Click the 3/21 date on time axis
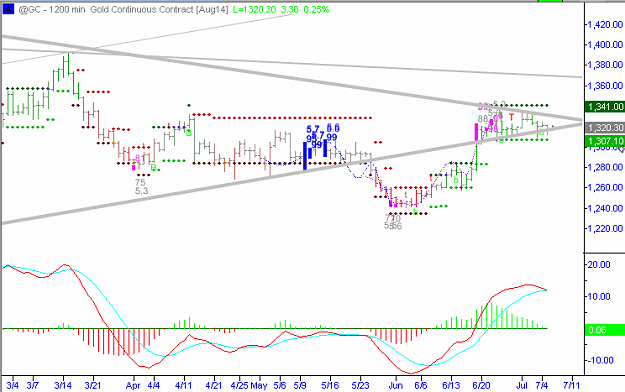 point(93,386)
